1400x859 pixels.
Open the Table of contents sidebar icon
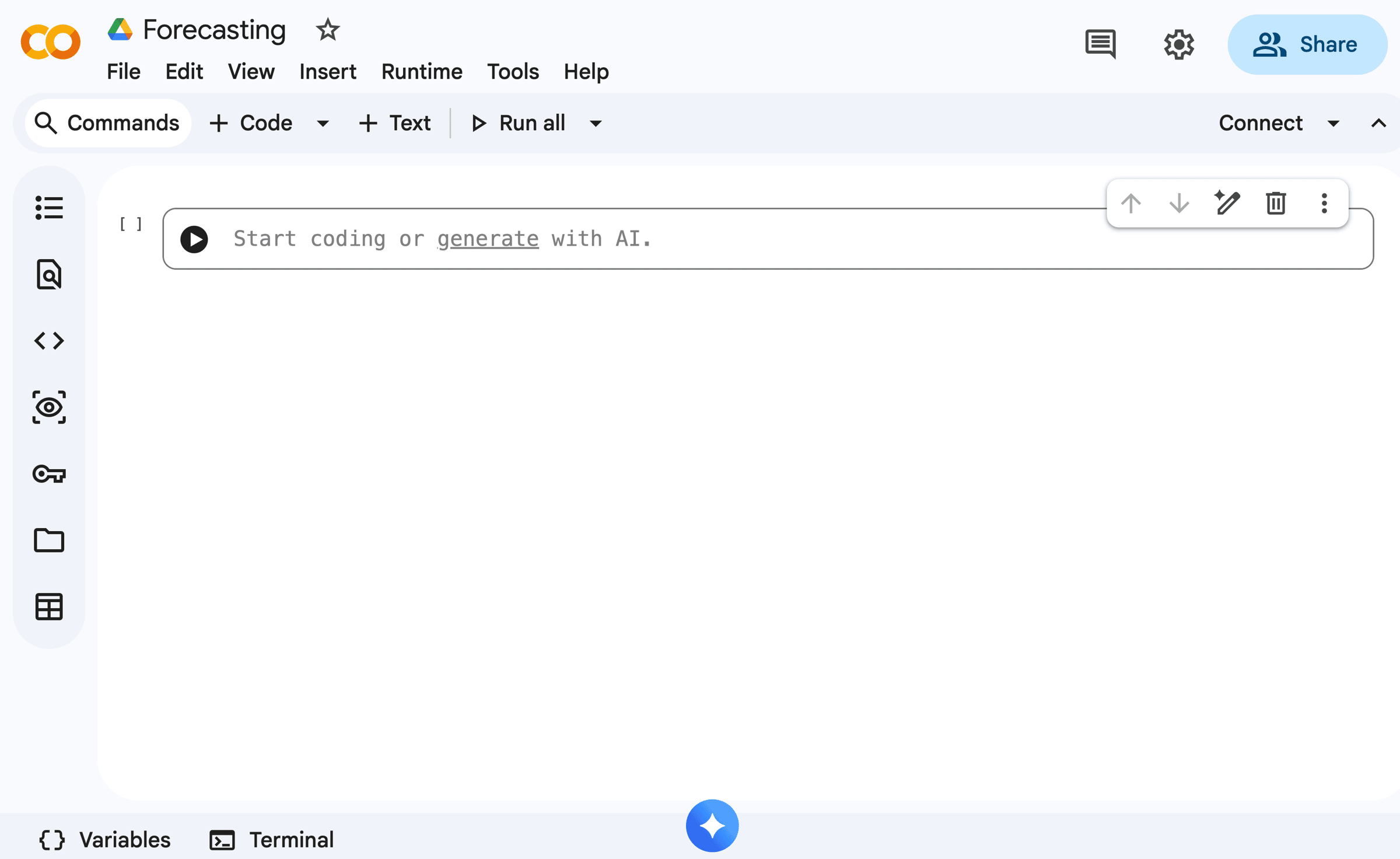[49, 208]
